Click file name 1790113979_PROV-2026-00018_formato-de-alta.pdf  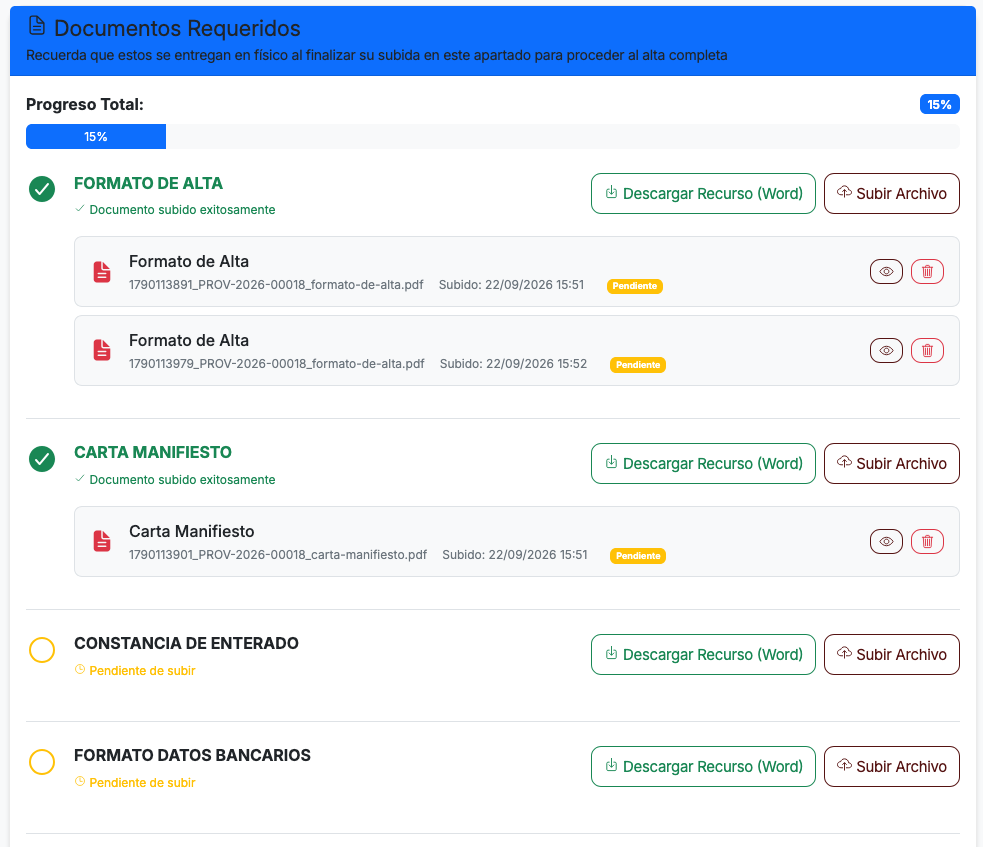(276, 364)
